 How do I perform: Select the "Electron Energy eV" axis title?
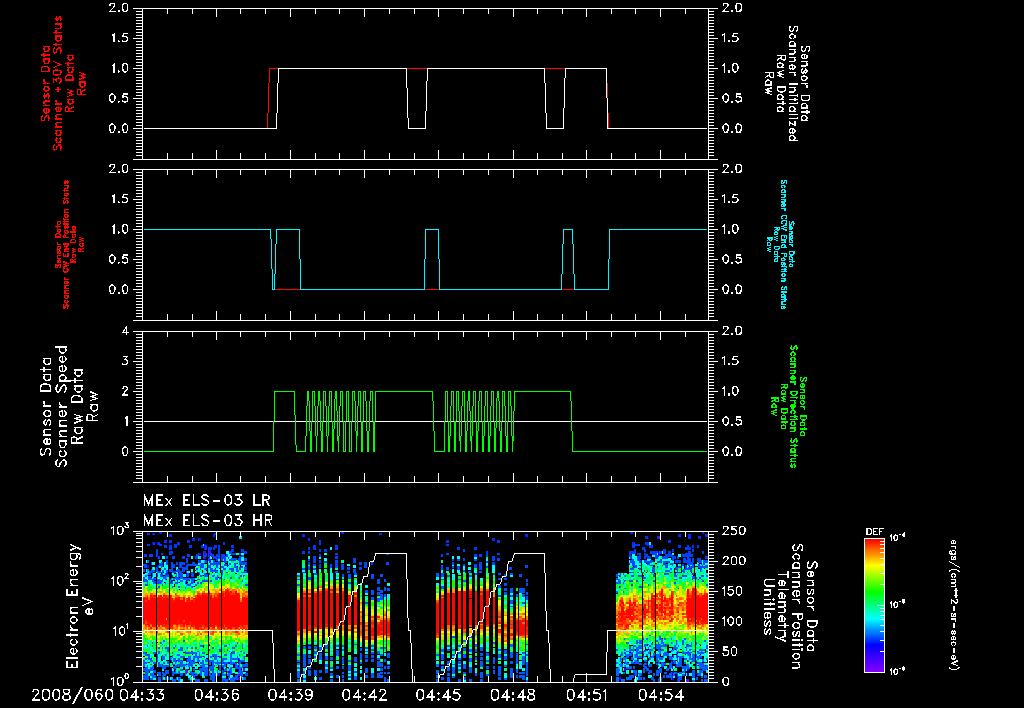tap(81, 606)
